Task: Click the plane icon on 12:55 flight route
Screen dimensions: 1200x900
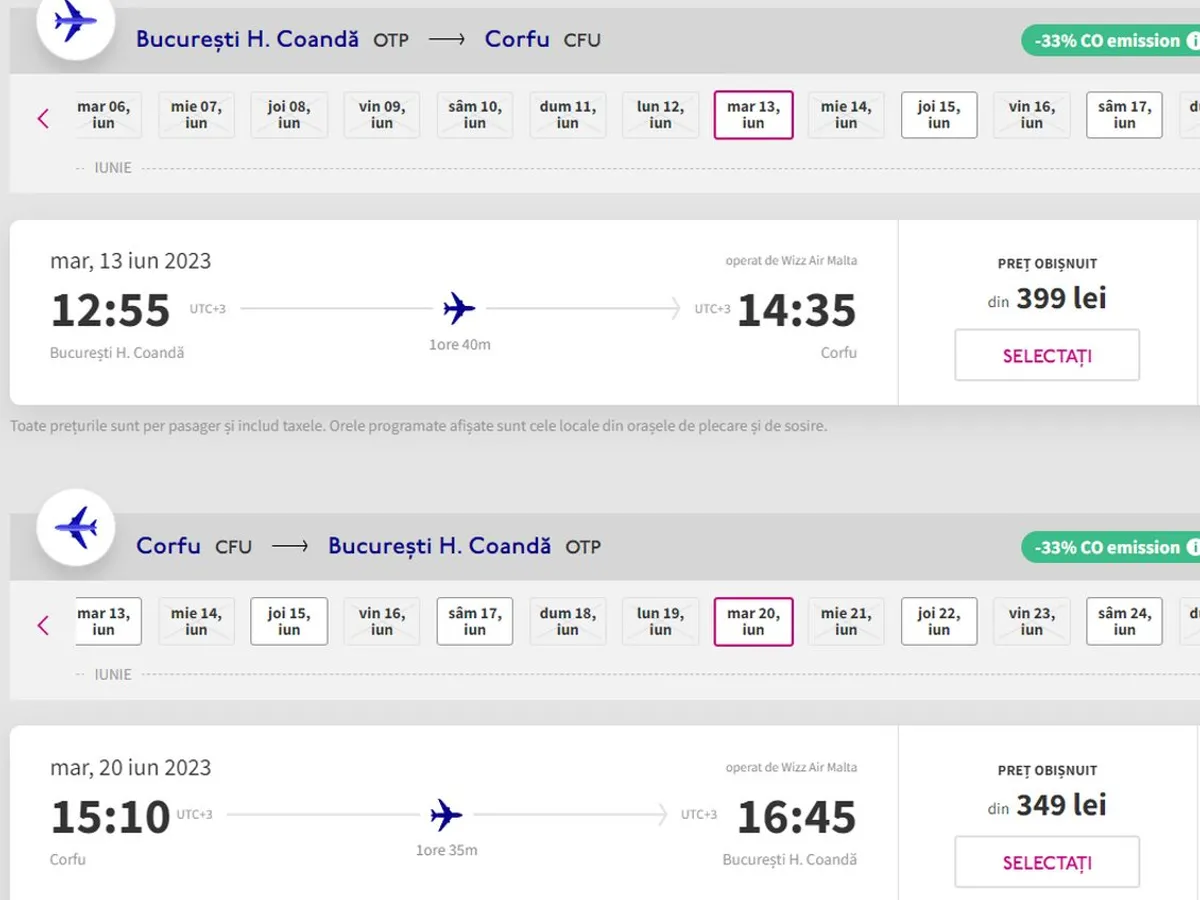Action: coord(459,309)
